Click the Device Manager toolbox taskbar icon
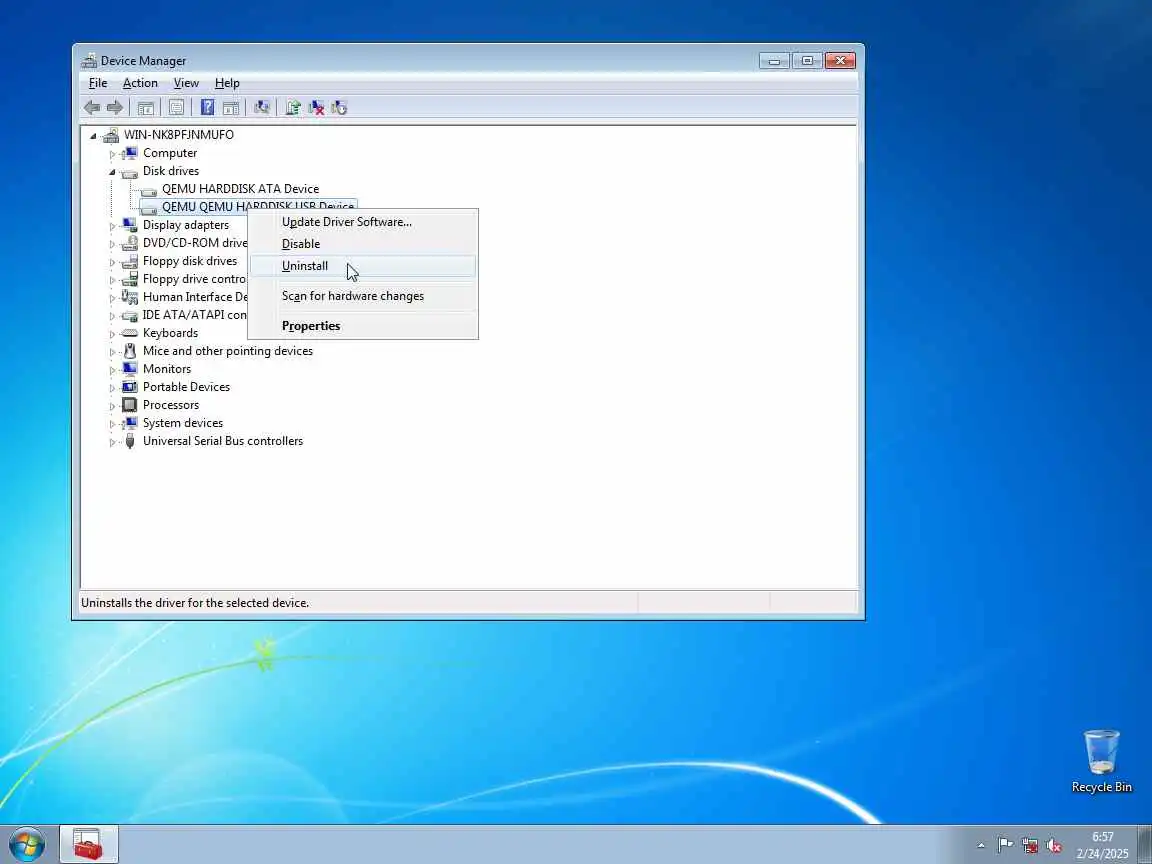 (89, 844)
